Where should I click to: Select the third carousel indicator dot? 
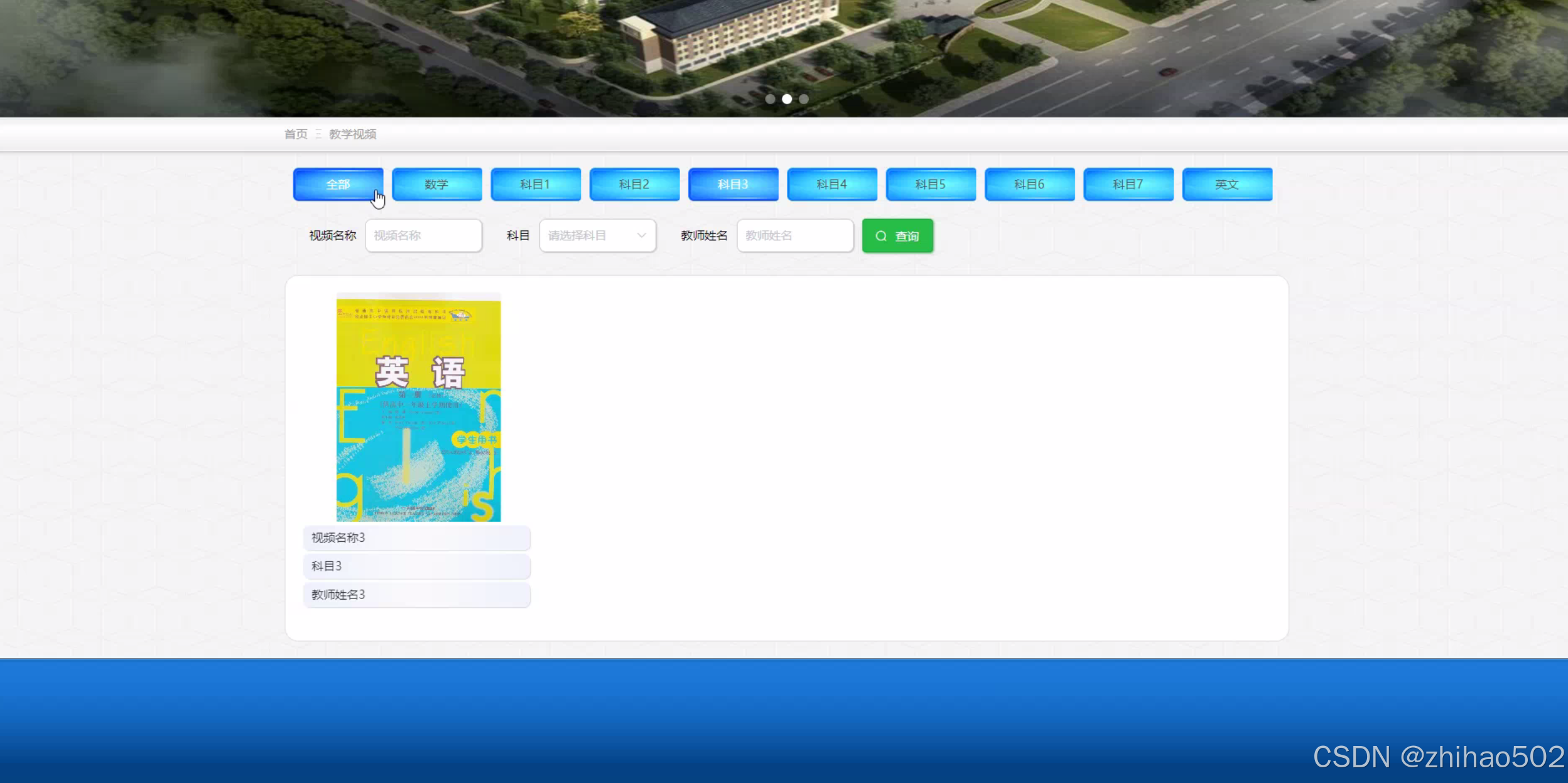pyautogui.click(x=804, y=99)
